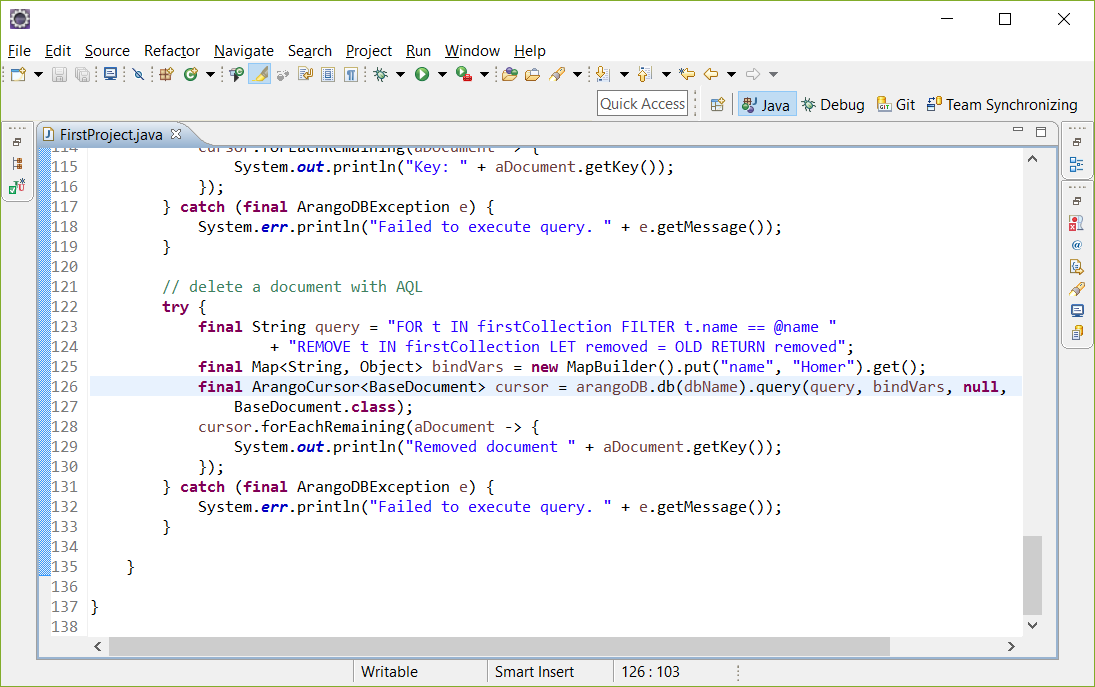Toggle Show Whitespace Characters pilcrow button
This screenshot has height=687, width=1095.
click(351, 74)
